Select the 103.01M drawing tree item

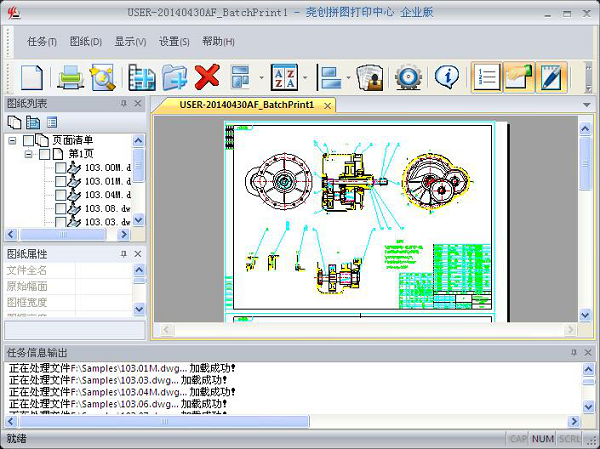click(106, 182)
